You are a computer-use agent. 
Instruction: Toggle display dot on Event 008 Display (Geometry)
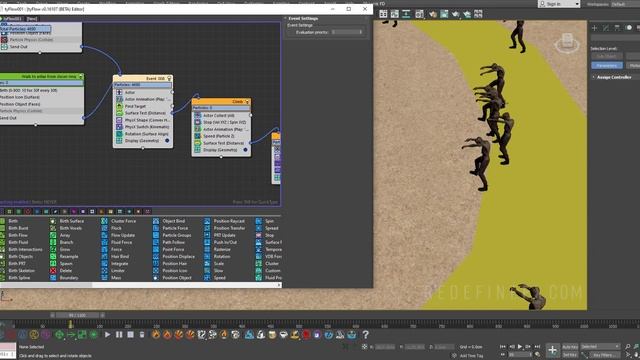coord(167,141)
